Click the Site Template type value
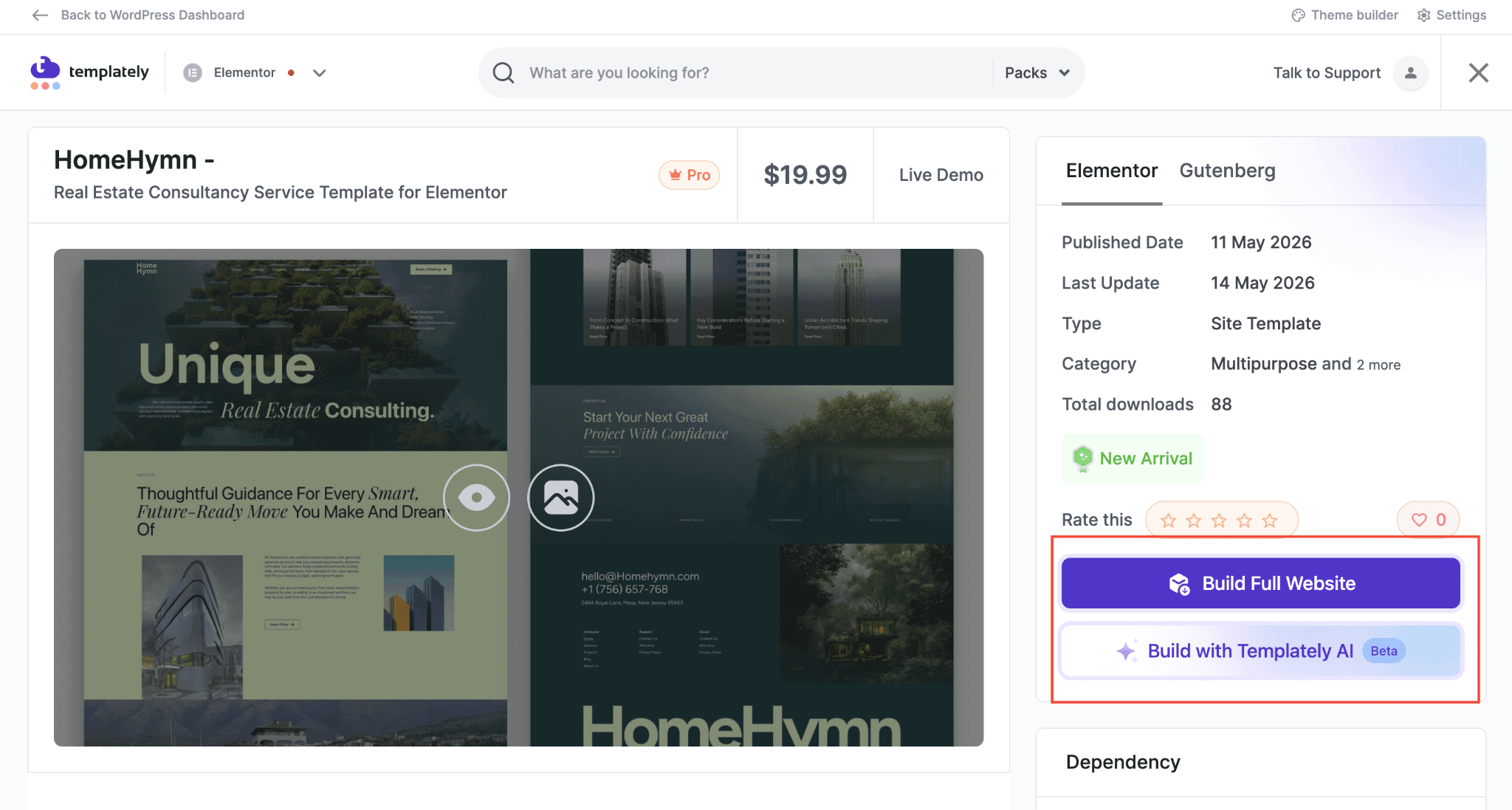 (x=1265, y=323)
